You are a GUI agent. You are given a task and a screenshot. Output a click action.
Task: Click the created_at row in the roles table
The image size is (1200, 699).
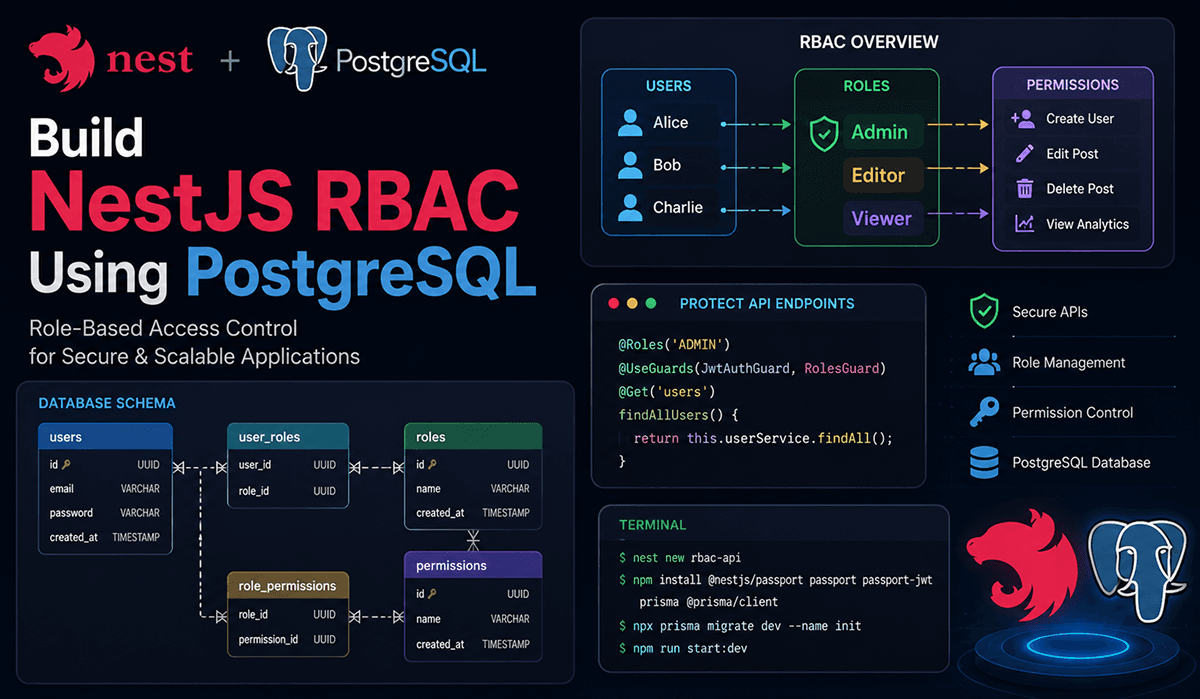click(x=473, y=513)
